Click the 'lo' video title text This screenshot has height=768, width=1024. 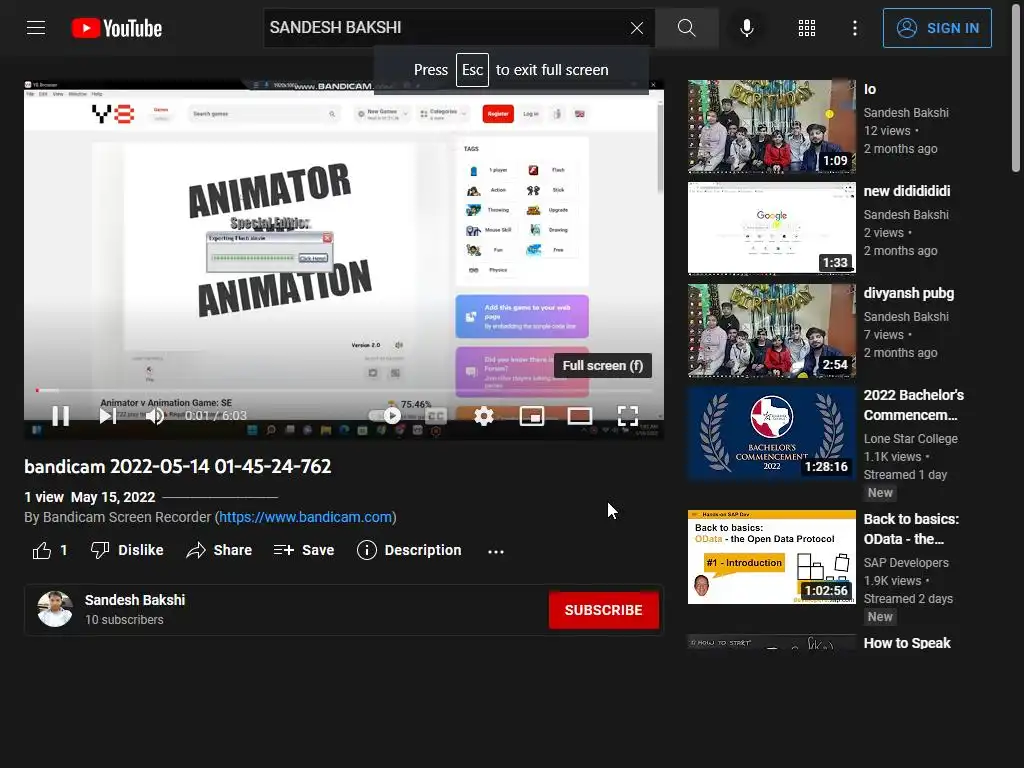[x=870, y=89]
